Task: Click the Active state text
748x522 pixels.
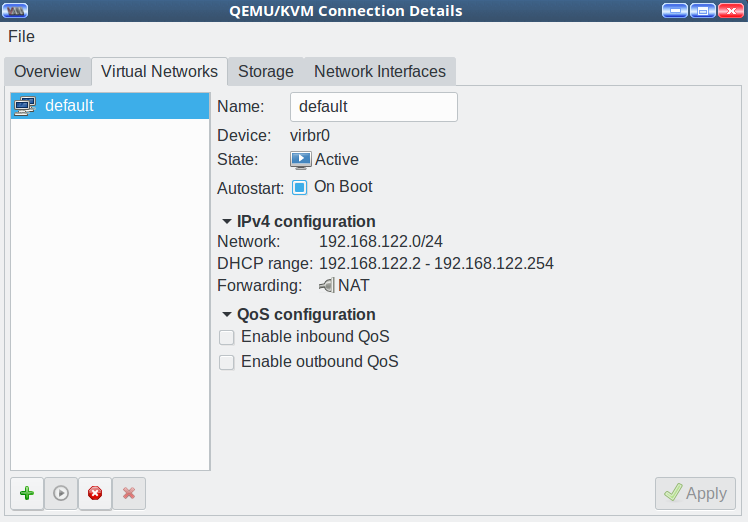Action: [337, 160]
